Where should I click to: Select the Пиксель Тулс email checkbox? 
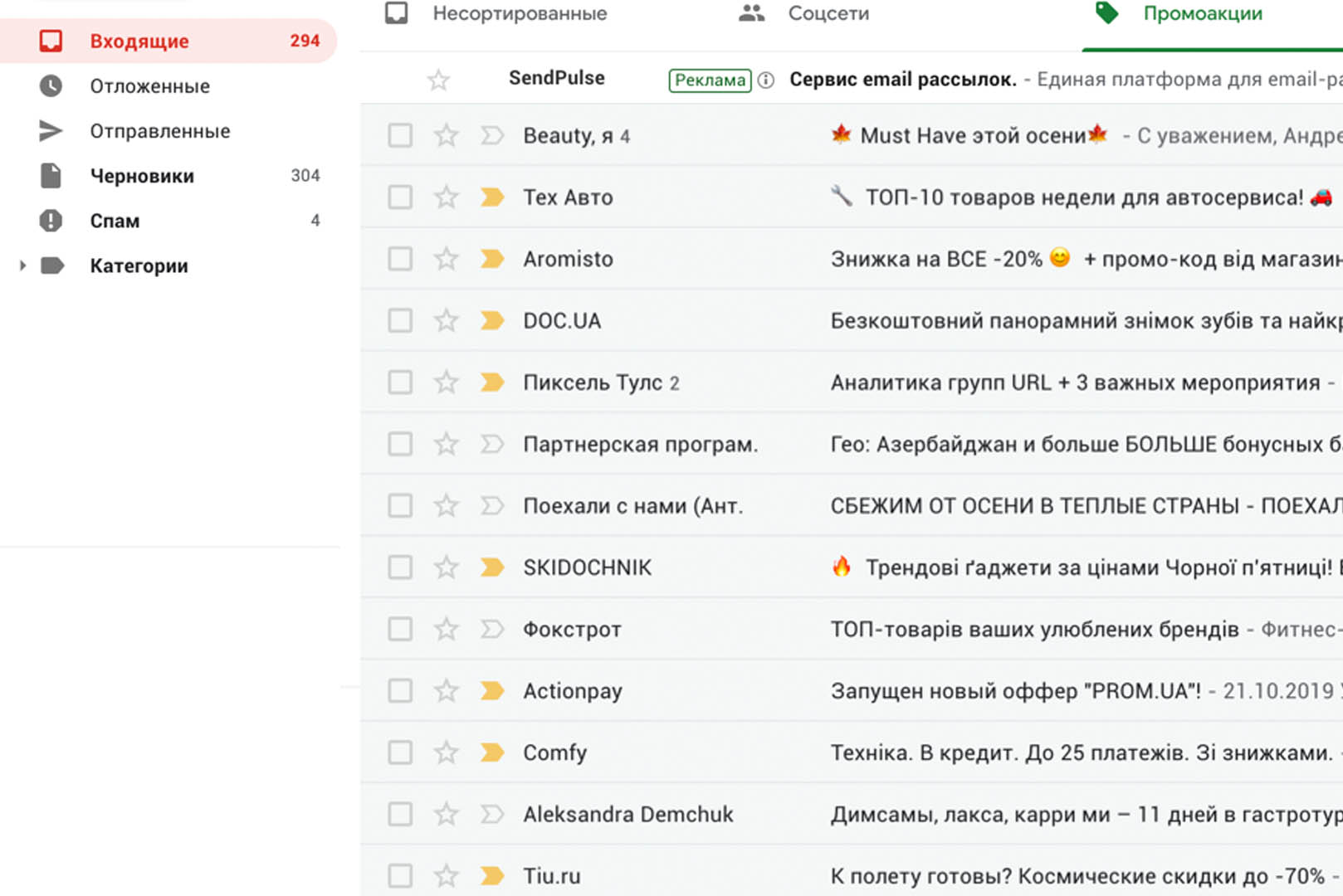[400, 382]
